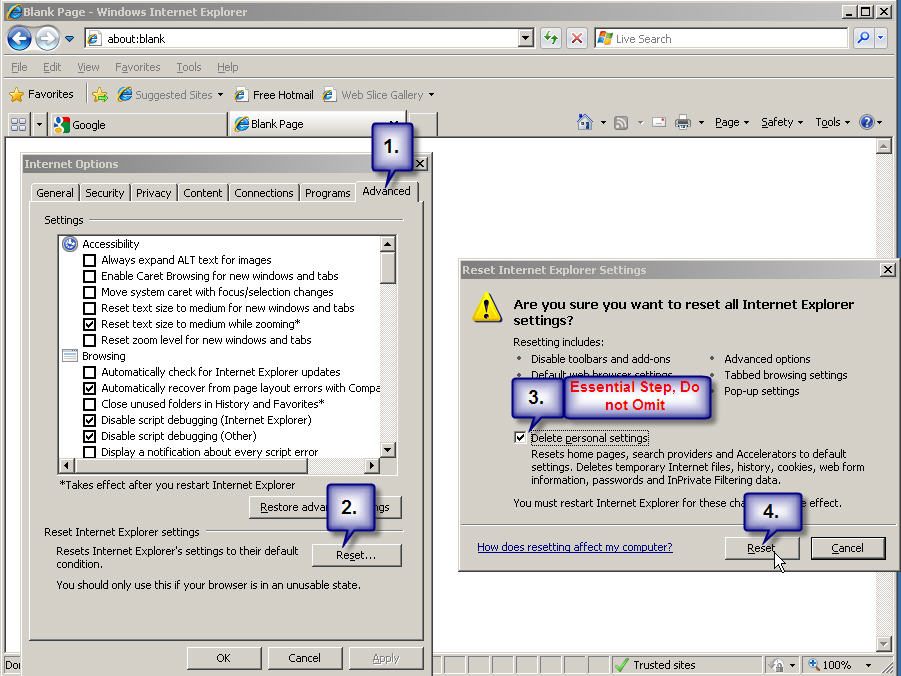Click the settings list horizontal scrollbar thumb
901x676 pixels.
click(x=190, y=465)
